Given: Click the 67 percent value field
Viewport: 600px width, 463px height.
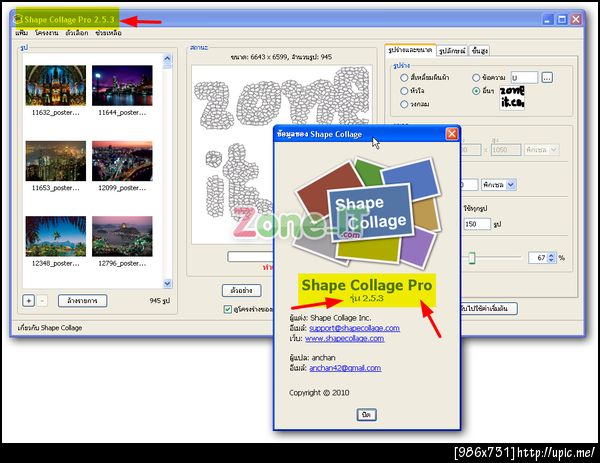Looking at the screenshot, I should click(x=537, y=258).
